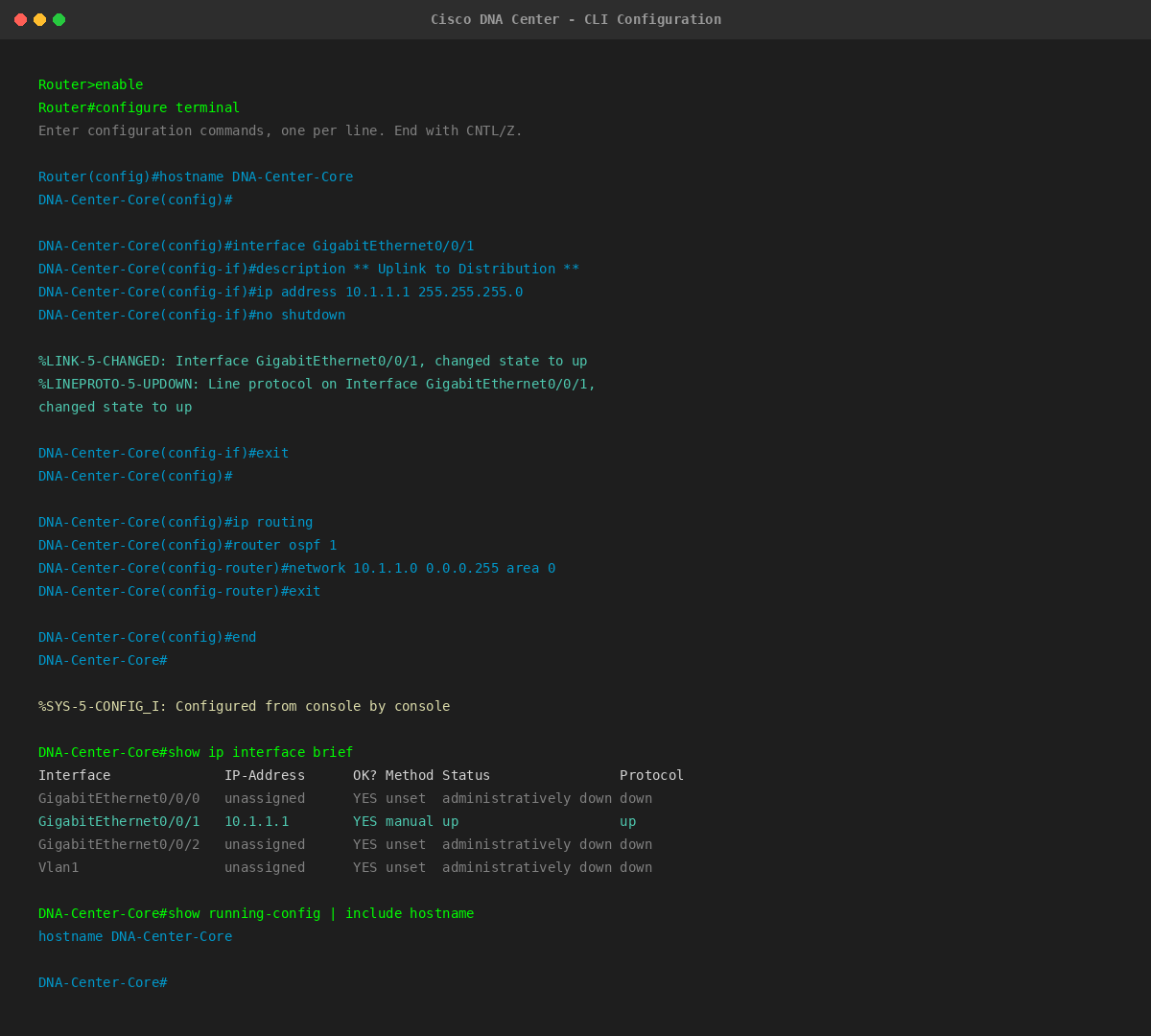Click the 'no shutdown' command line

tap(192, 315)
